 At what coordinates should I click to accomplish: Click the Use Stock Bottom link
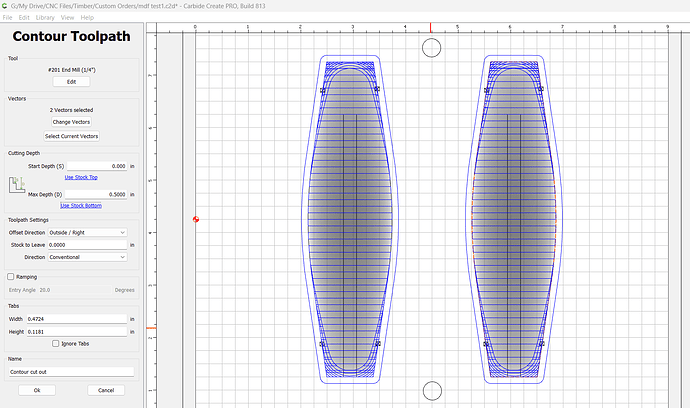point(81,206)
